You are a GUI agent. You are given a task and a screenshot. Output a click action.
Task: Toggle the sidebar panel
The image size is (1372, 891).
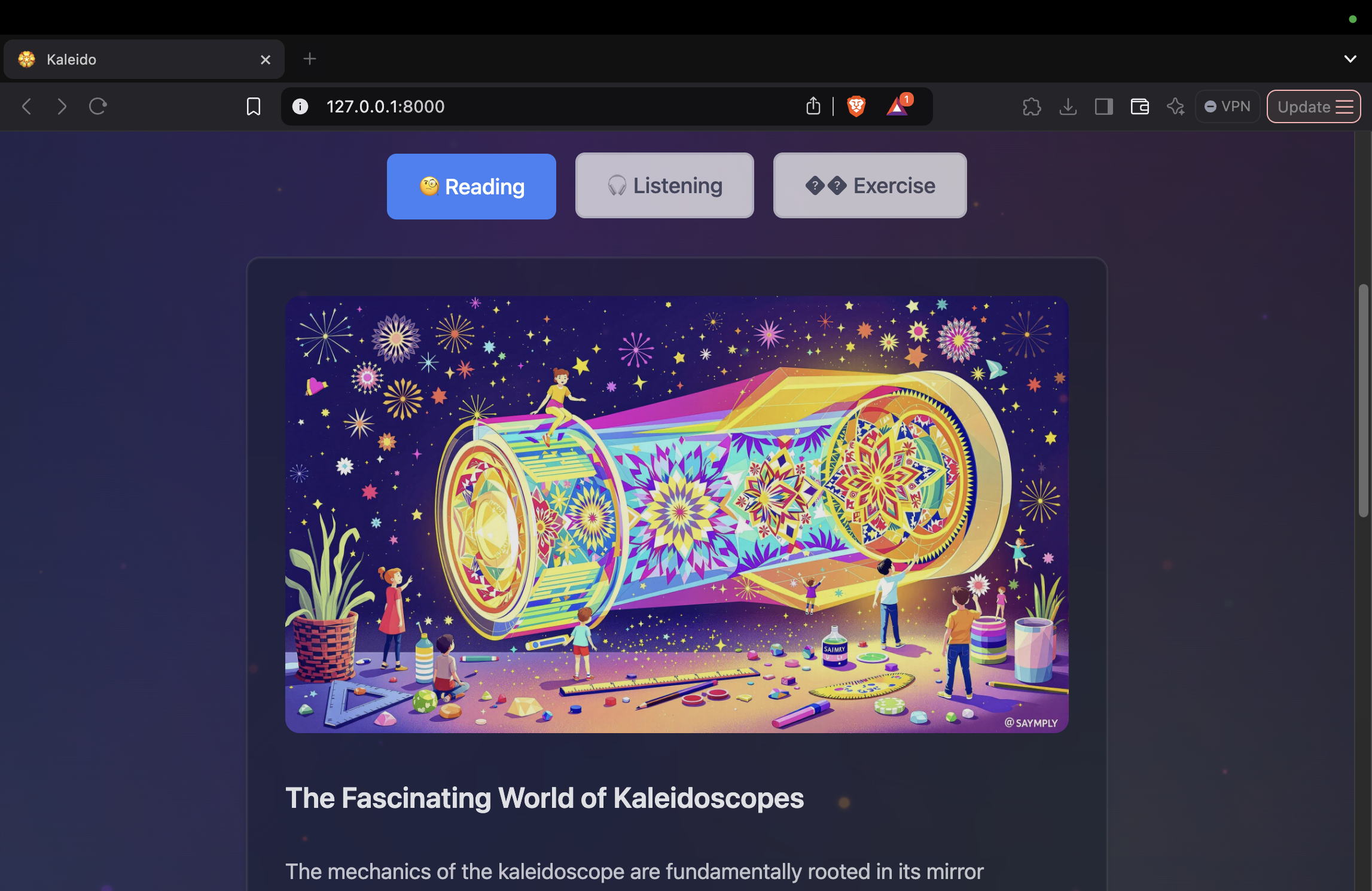click(x=1103, y=106)
